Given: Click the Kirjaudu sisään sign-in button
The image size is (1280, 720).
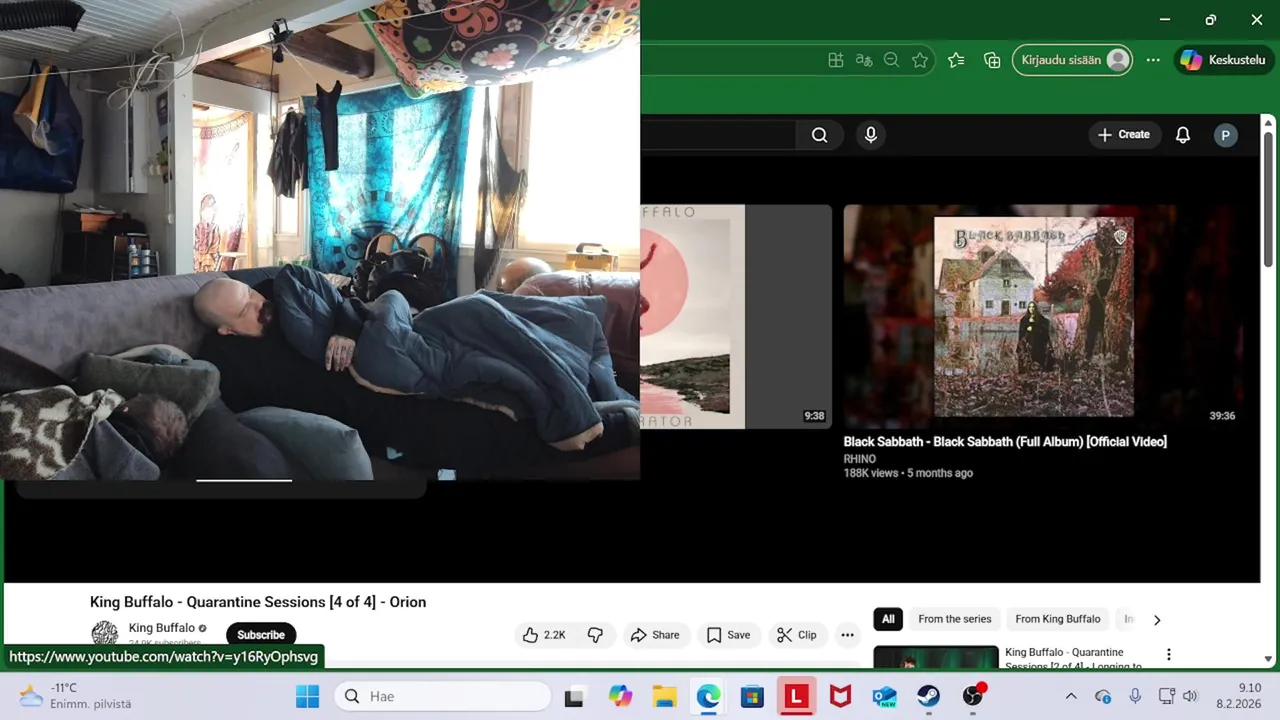Looking at the screenshot, I should tap(1072, 60).
